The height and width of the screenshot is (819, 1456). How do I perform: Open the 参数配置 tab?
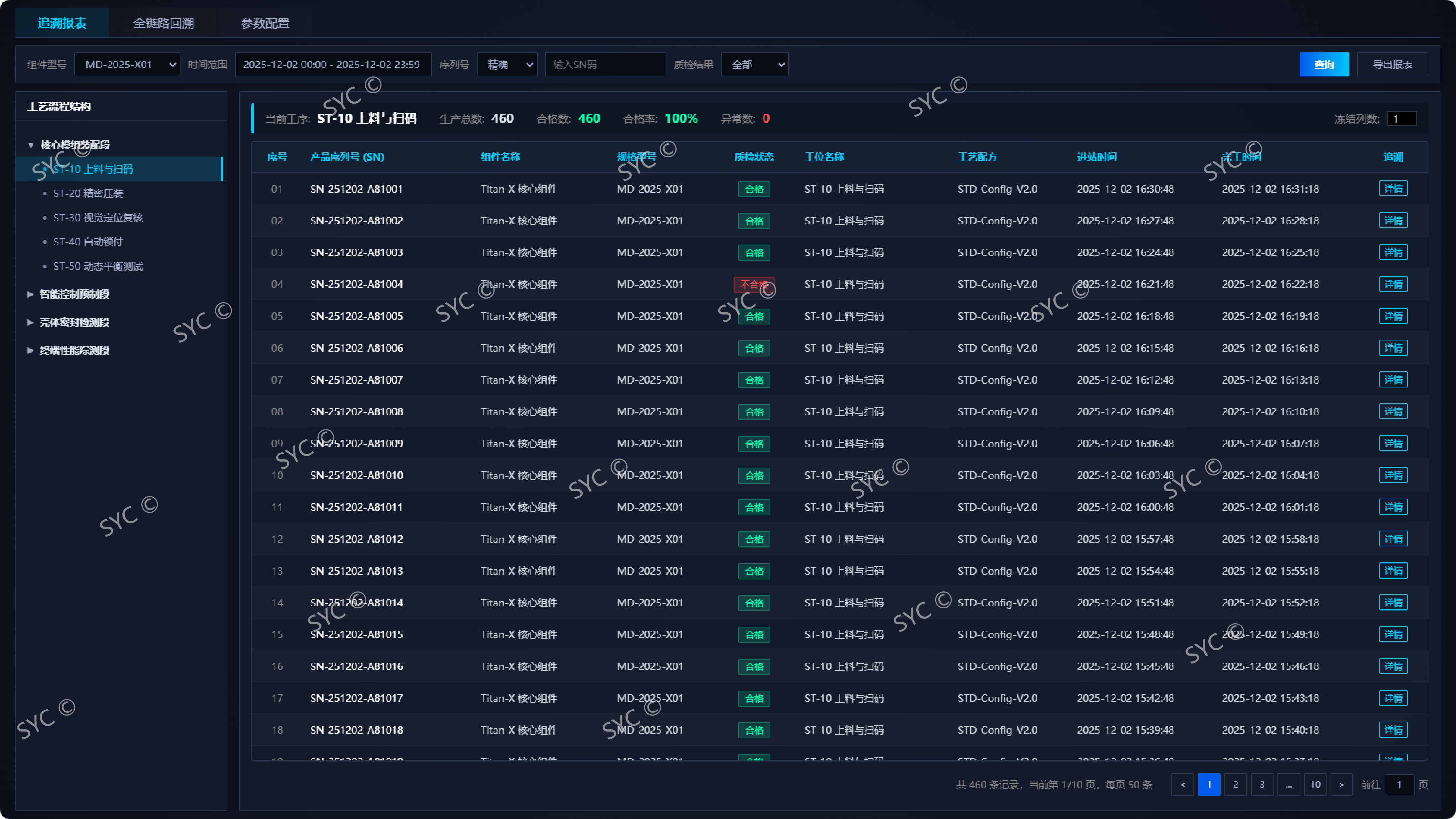265,23
